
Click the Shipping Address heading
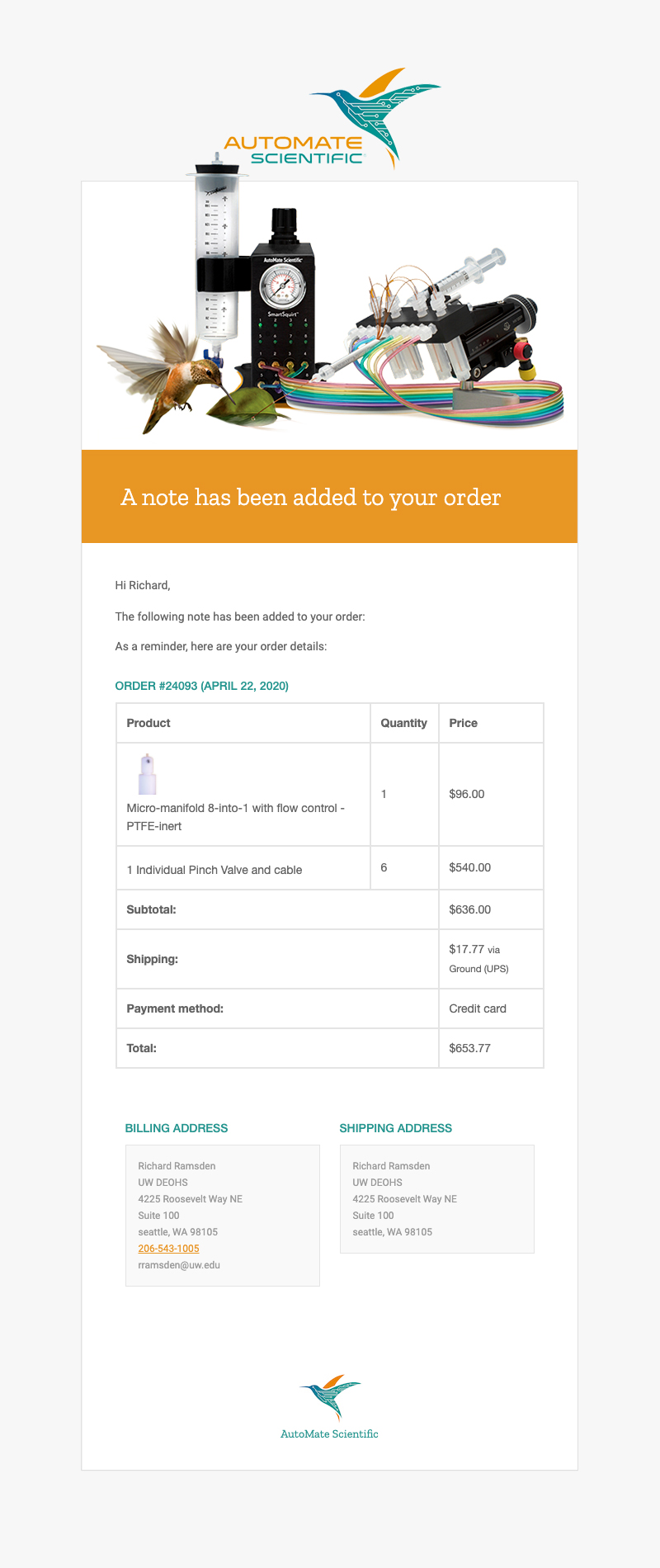tap(396, 1128)
